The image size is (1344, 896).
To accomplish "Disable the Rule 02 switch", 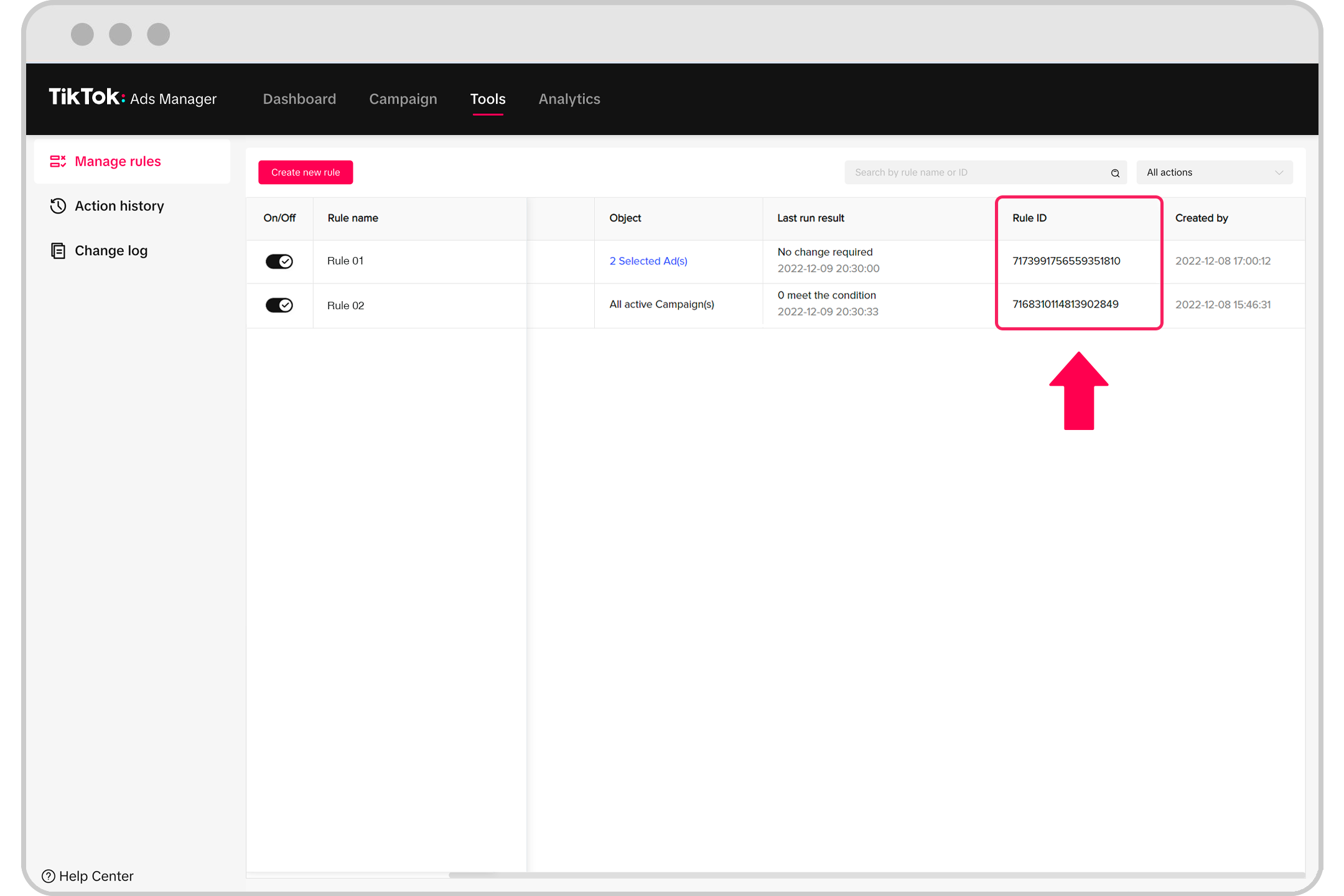I will [279, 305].
